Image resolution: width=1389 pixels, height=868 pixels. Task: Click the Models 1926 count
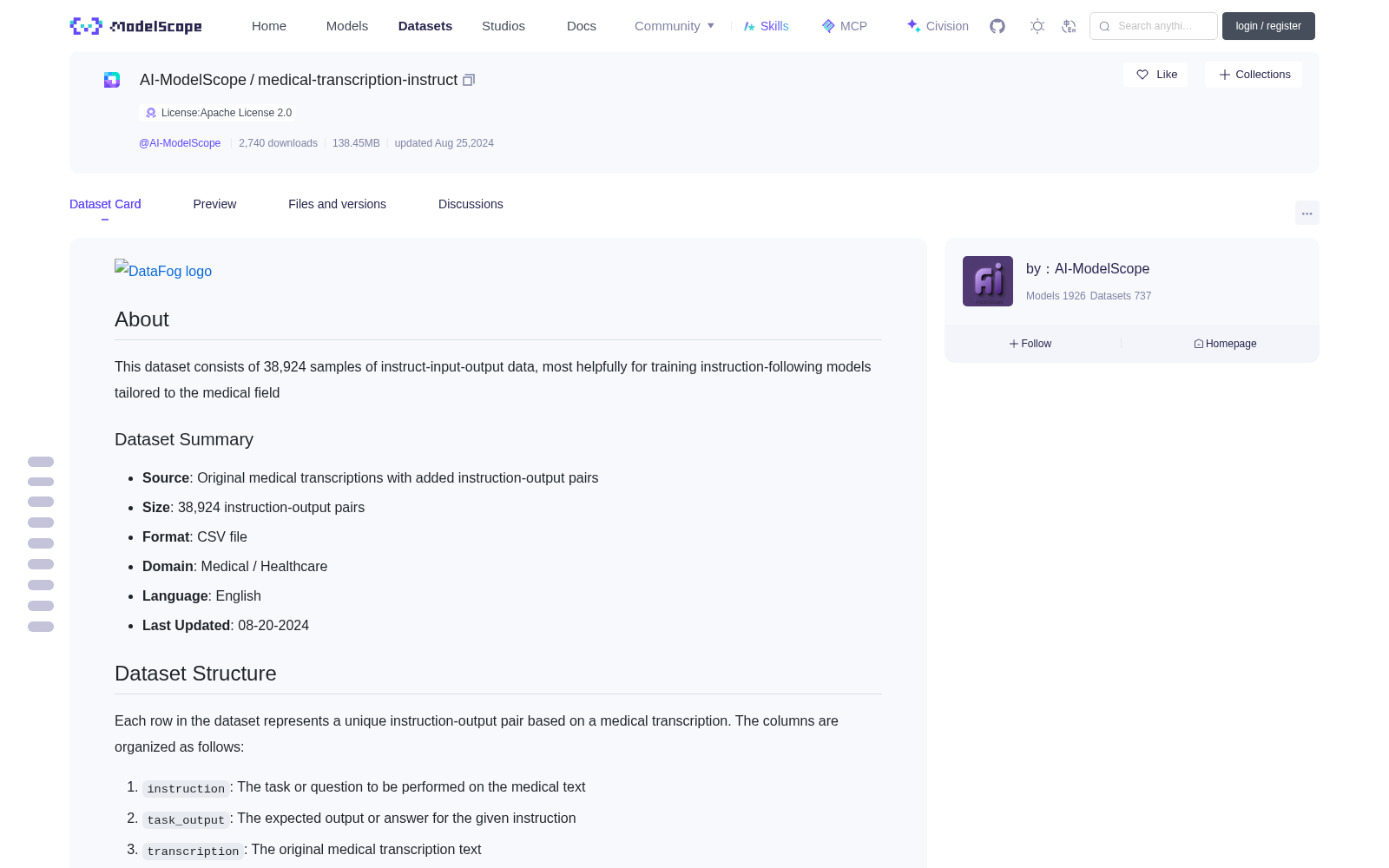(x=1056, y=296)
